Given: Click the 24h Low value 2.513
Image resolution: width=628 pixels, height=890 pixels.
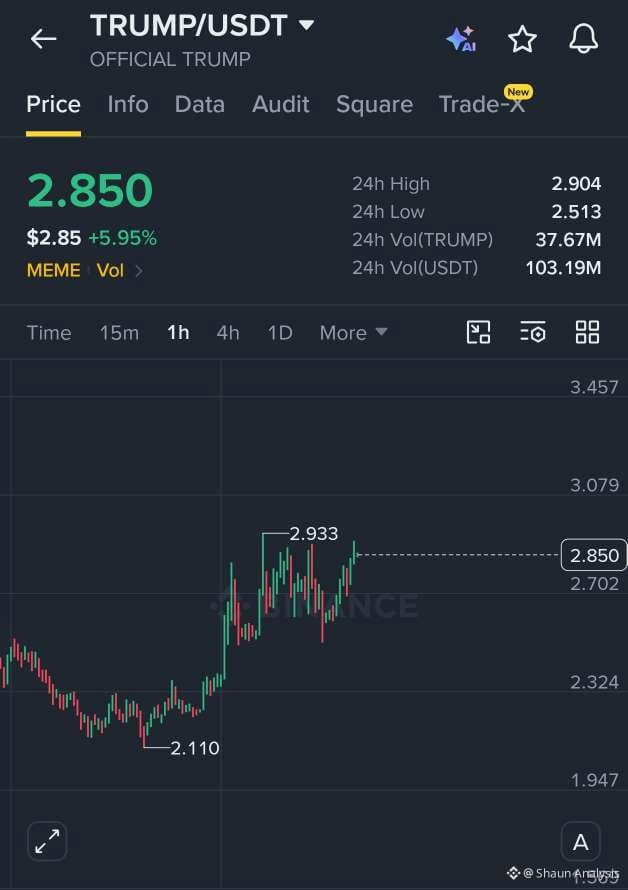Looking at the screenshot, I should (576, 212).
